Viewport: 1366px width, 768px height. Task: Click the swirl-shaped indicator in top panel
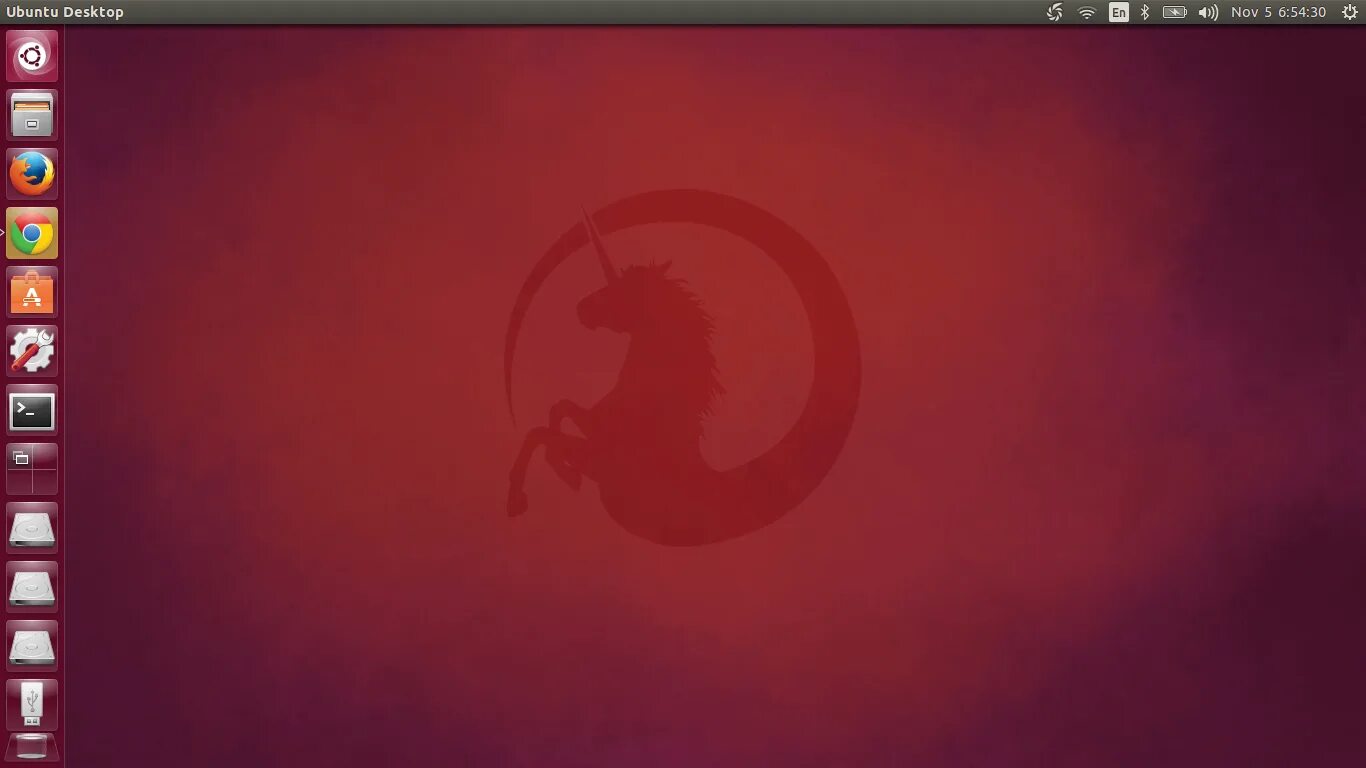coord(1055,12)
